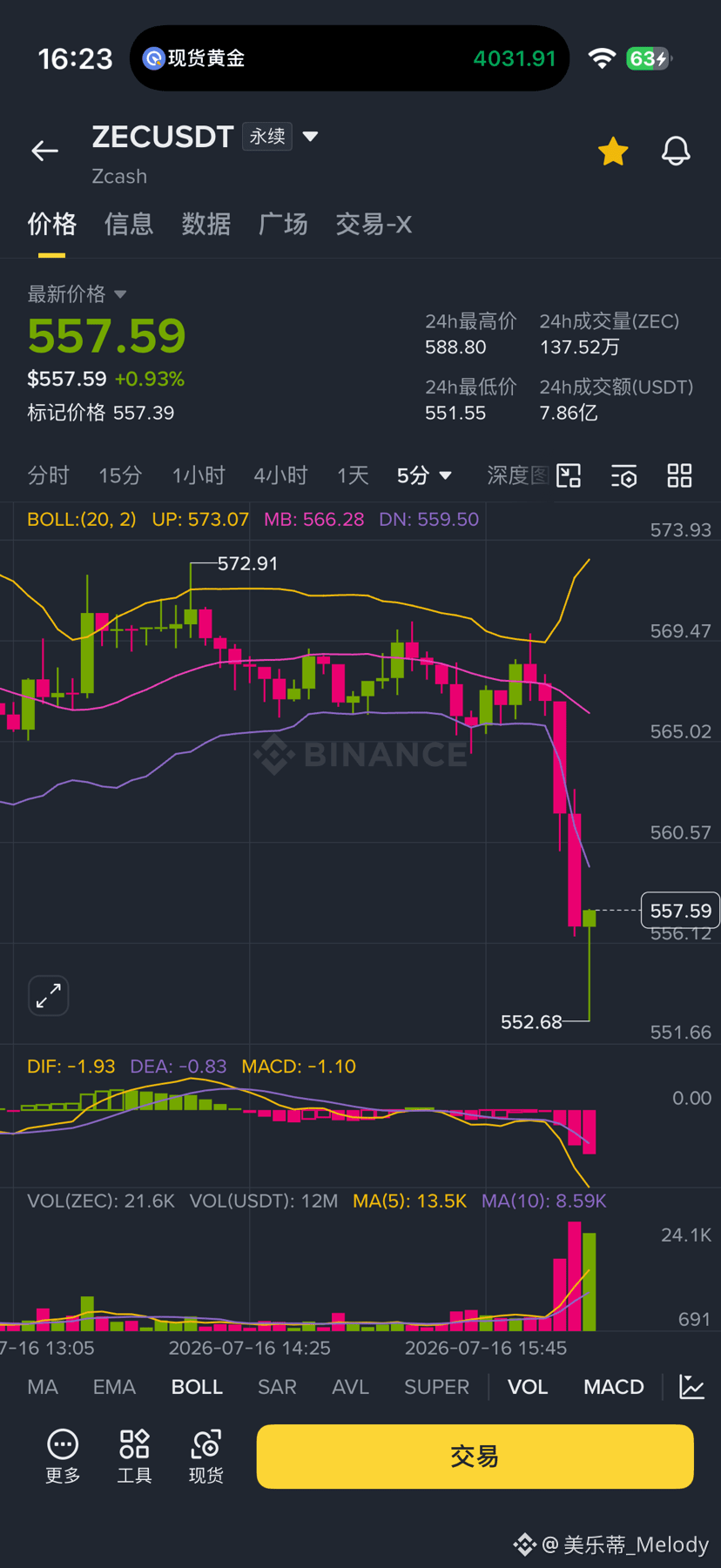Toggle the SUPER indicator
Viewport: 721px width, 1568px height.
click(x=436, y=1387)
